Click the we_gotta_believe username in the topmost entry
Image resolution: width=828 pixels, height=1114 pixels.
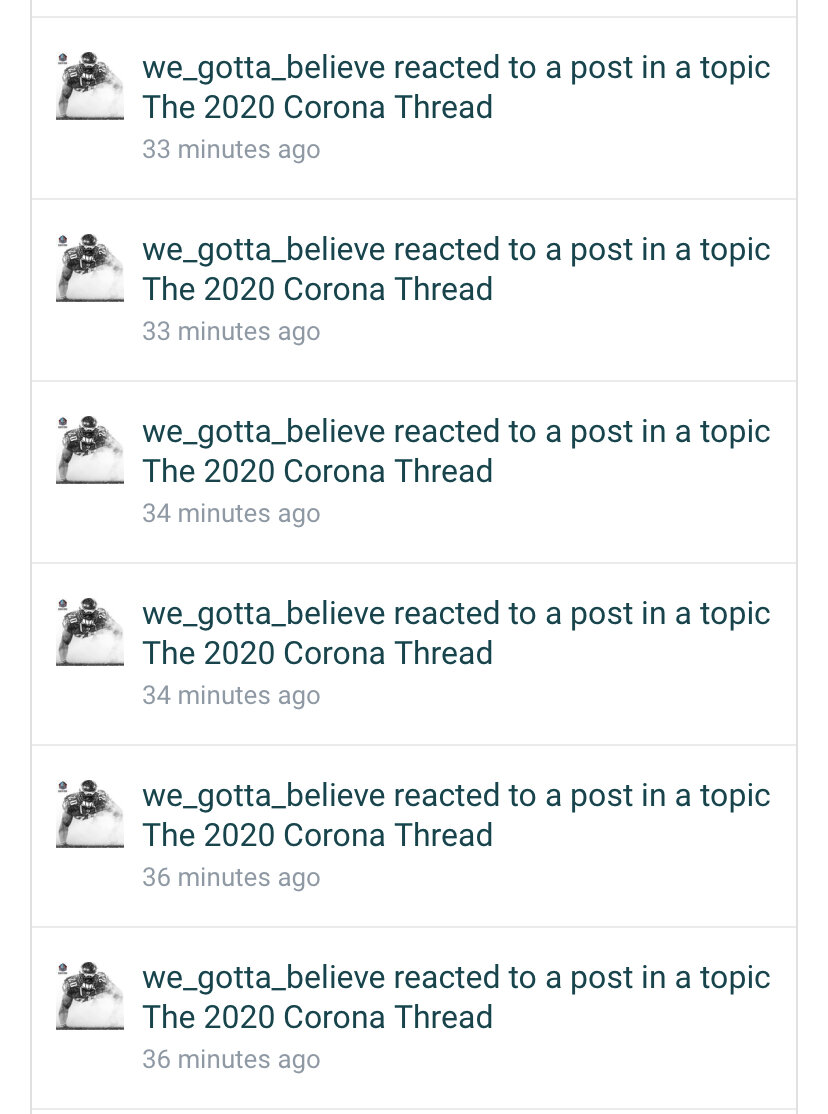coord(263,68)
